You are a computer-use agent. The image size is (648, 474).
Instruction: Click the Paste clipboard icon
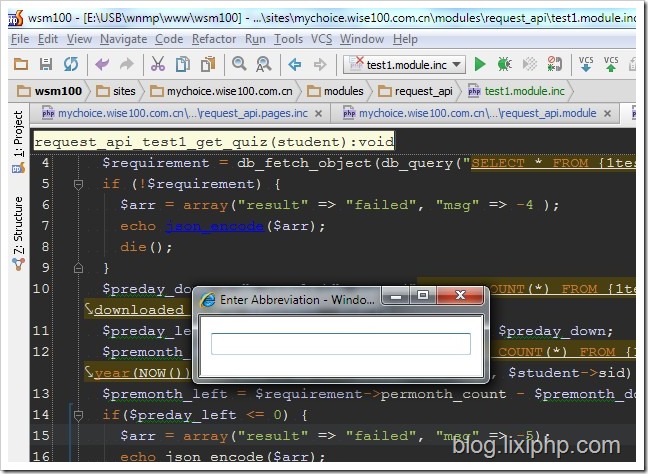click(208, 64)
